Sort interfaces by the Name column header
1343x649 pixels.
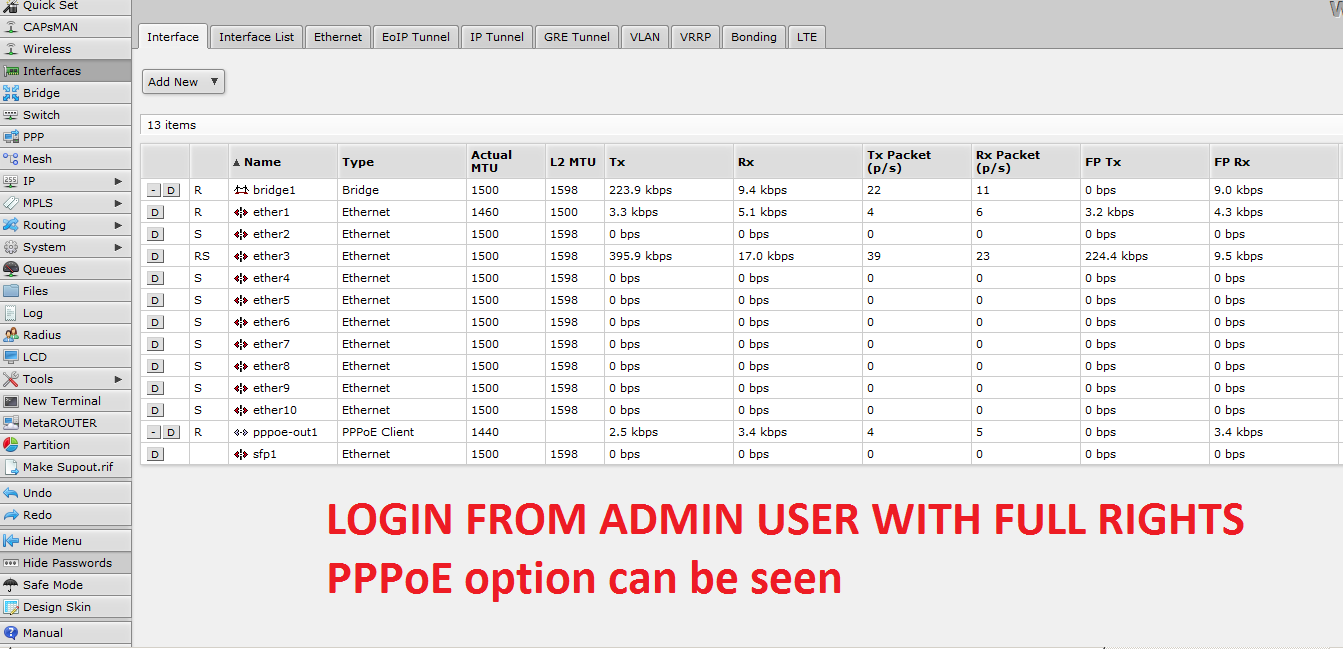[x=260, y=161]
